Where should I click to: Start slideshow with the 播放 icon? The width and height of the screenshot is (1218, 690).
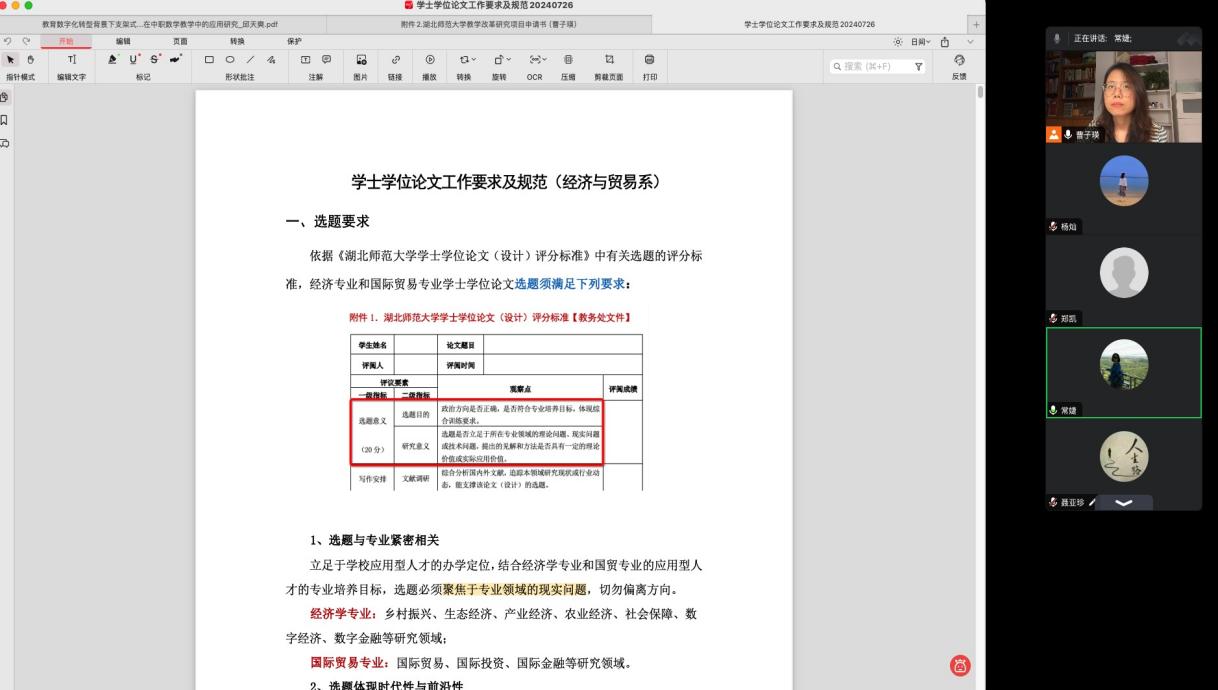pos(430,60)
